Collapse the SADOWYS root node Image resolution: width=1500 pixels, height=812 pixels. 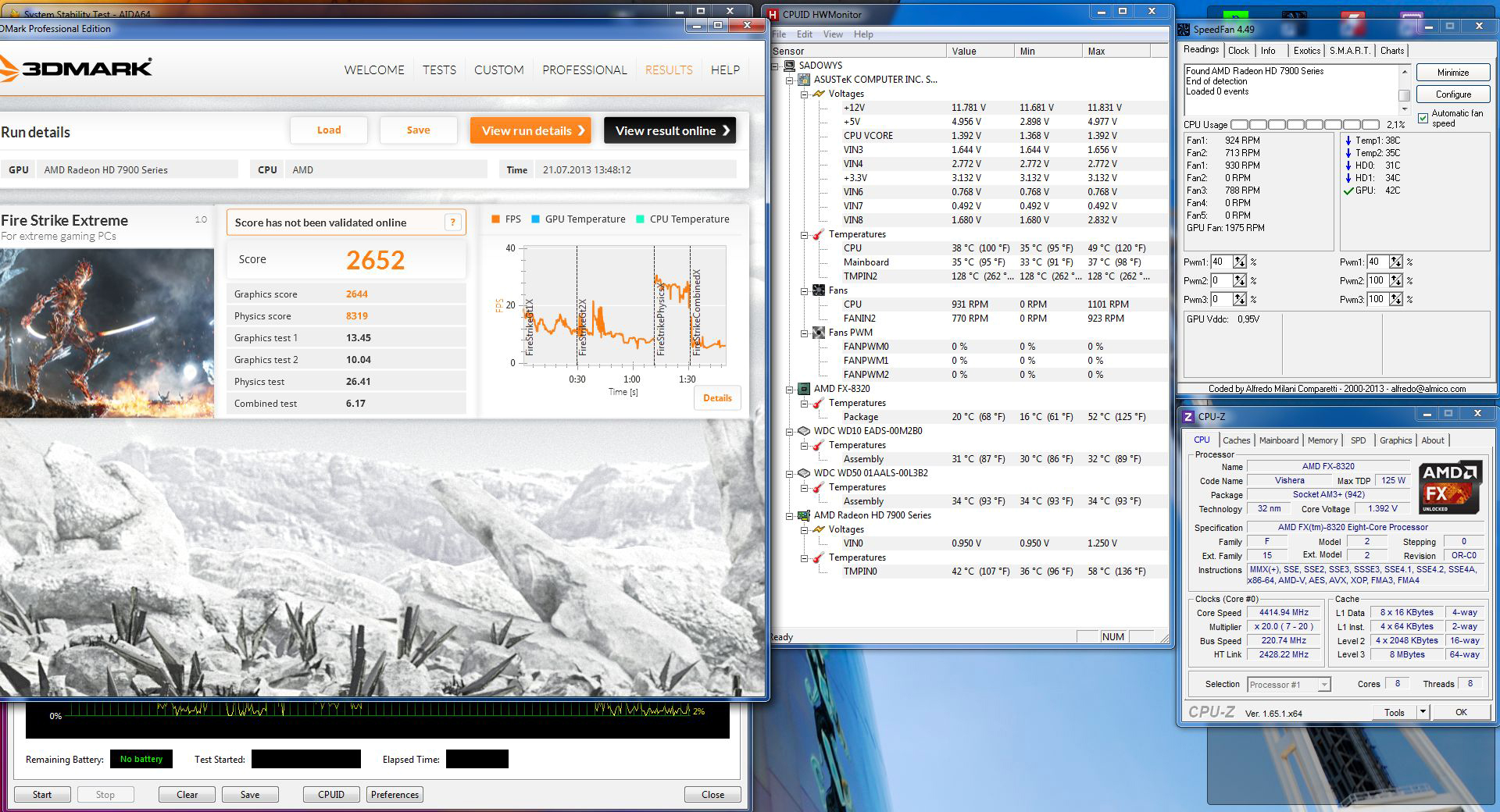pyautogui.click(x=775, y=66)
